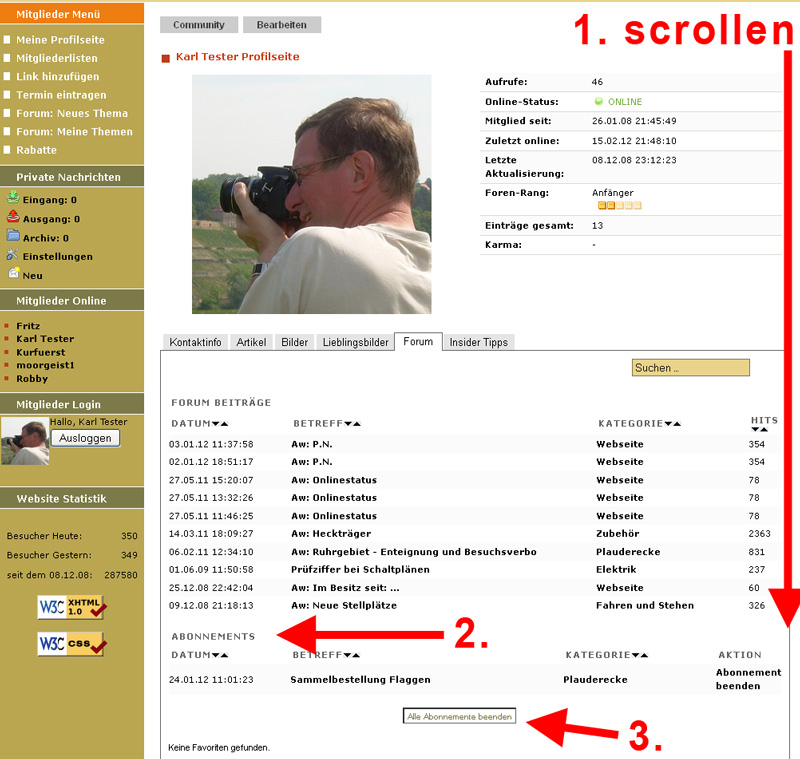Image resolution: width=800 pixels, height=759 pixels.
Task: Sort forum posts by Betreff arrows
Action: (352, 424)
